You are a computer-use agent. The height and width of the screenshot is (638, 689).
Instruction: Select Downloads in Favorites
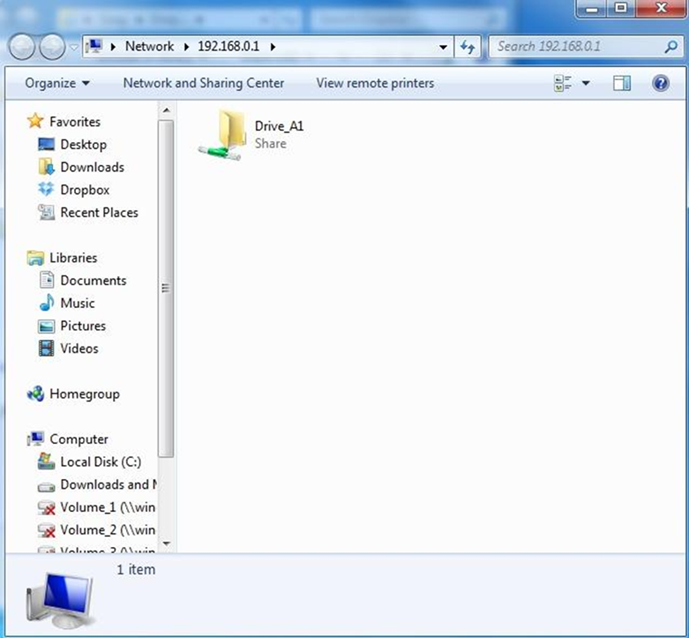[x=92, y=167]
